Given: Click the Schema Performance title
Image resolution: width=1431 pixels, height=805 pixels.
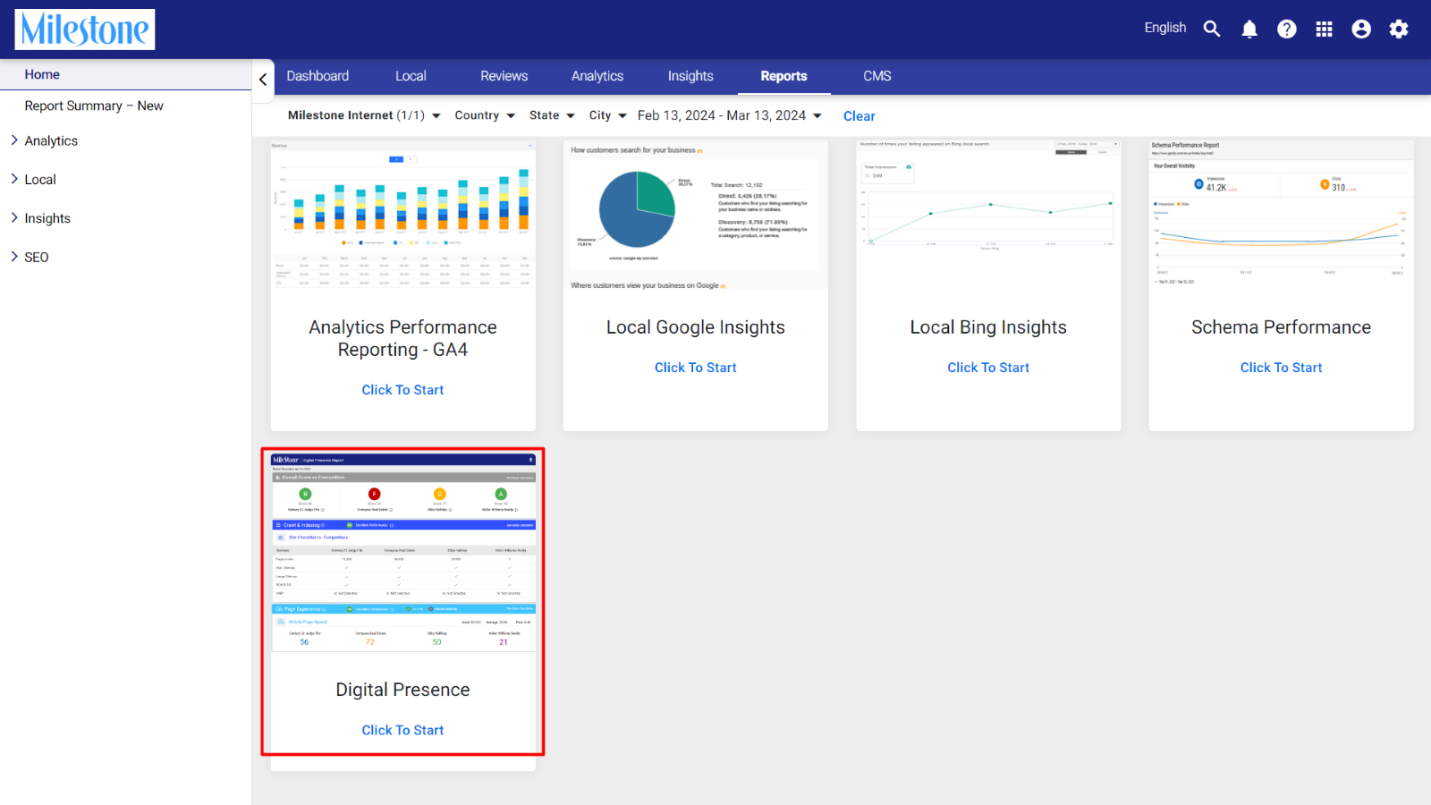Looking at the screenshot, I should pyautogui.click(x=1281, y=327).
